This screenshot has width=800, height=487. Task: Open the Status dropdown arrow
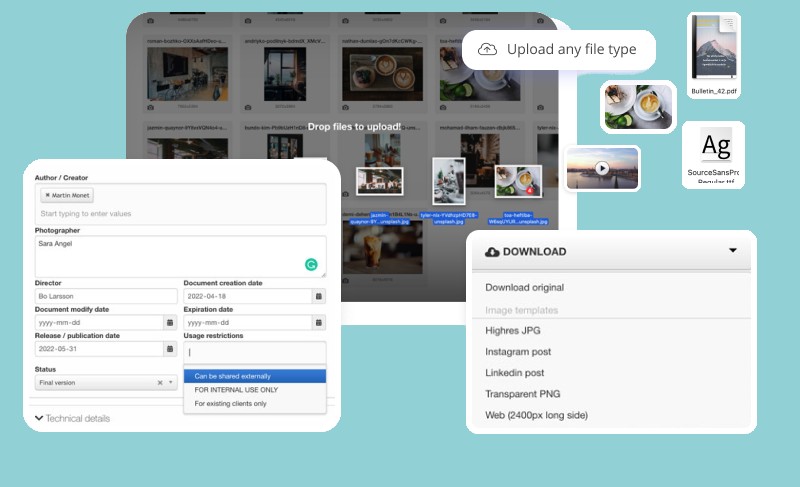pyautogui.click(x=171, y=383)
